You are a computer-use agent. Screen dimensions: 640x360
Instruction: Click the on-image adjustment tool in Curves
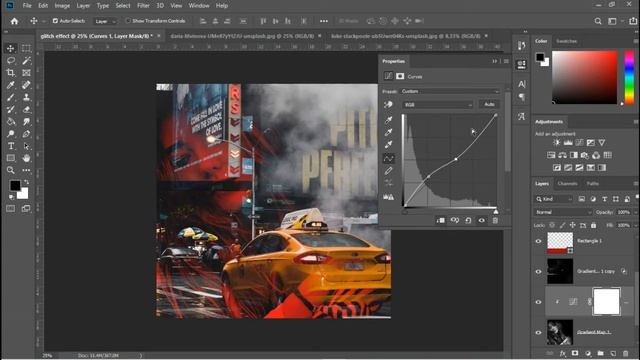tap(388, 105)
